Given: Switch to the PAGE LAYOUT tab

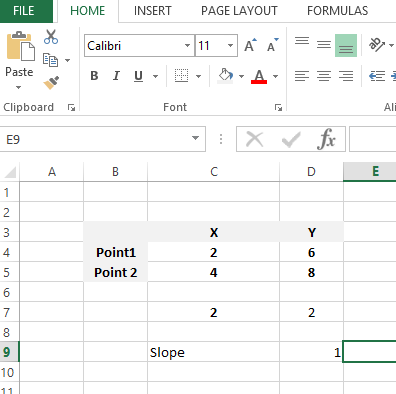Looking at the screenshot, I should 239,11.
